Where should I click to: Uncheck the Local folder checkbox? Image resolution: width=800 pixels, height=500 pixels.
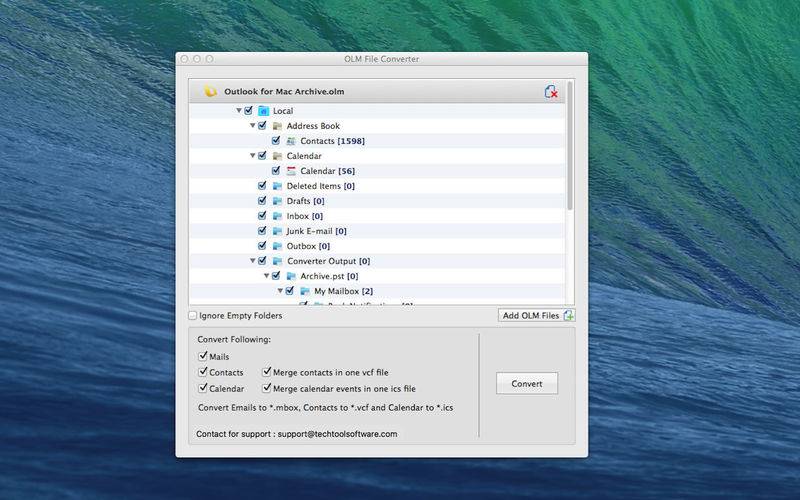(248, 110)
